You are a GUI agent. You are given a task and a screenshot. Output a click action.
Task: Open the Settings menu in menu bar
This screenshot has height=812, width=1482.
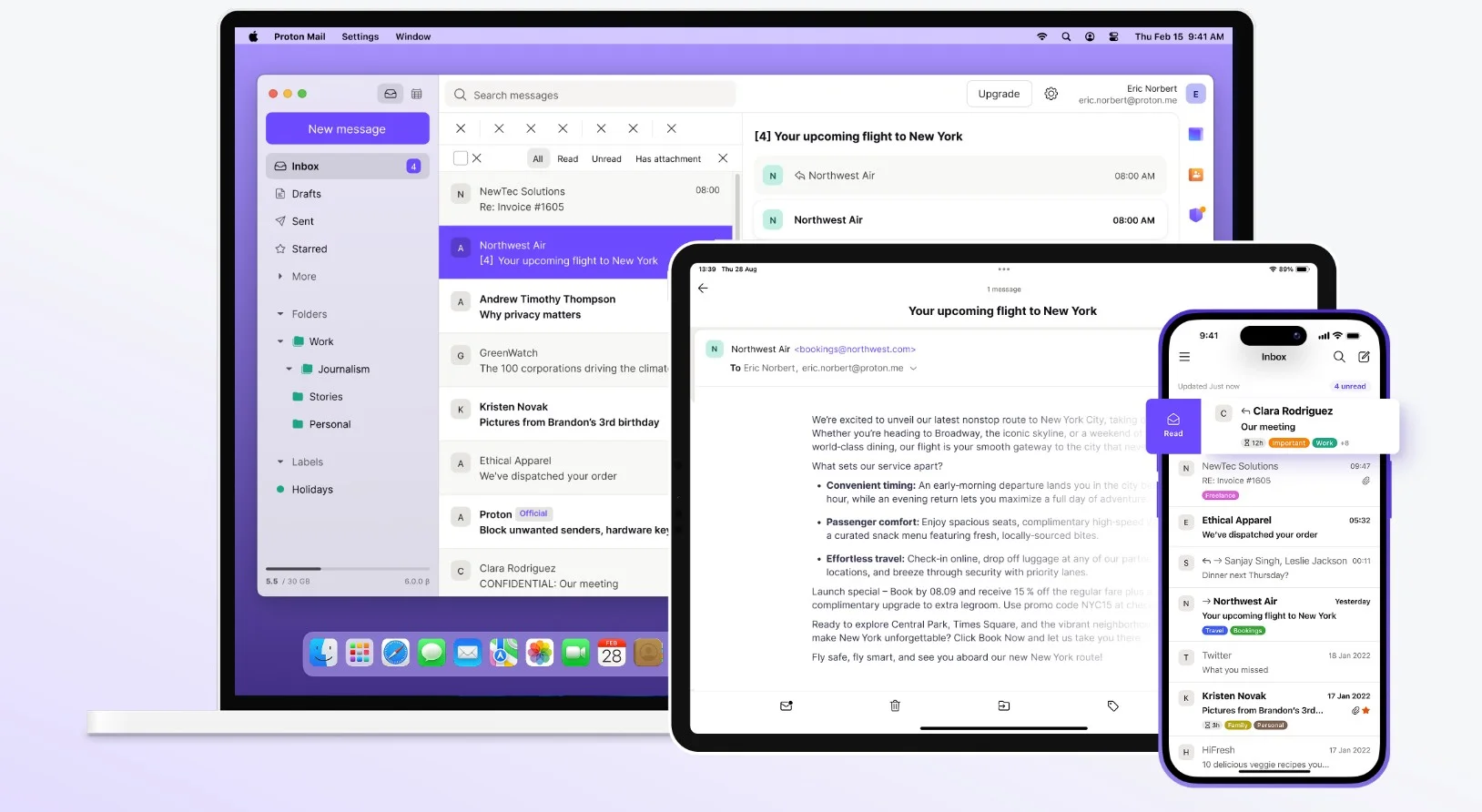tap(360, 36)
